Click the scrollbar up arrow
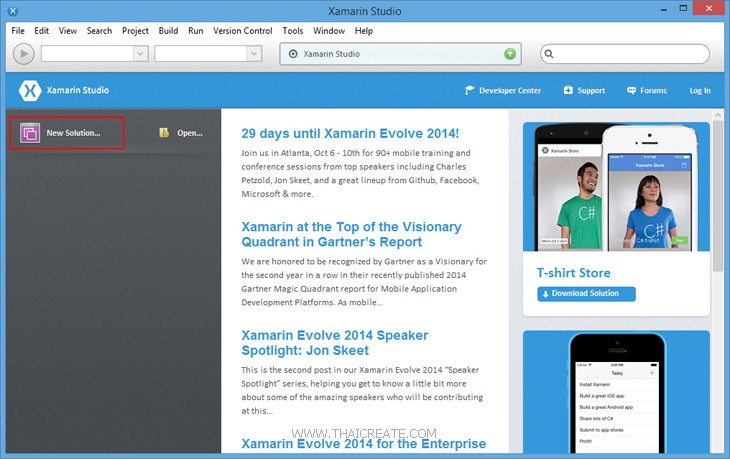Viewport: 730px width, 459px height. (x=717, y=115)
